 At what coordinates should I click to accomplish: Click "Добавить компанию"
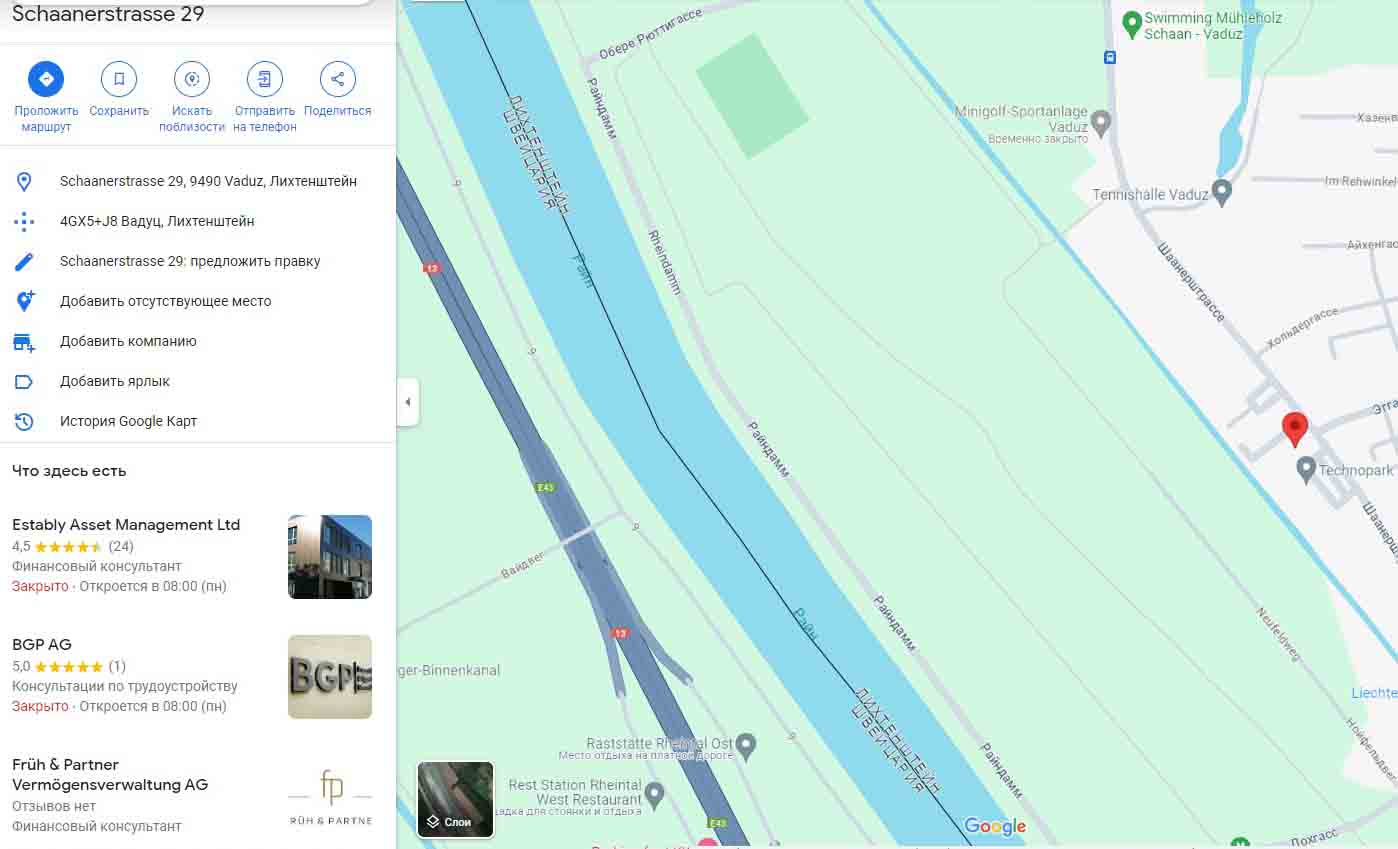[128, 342]
